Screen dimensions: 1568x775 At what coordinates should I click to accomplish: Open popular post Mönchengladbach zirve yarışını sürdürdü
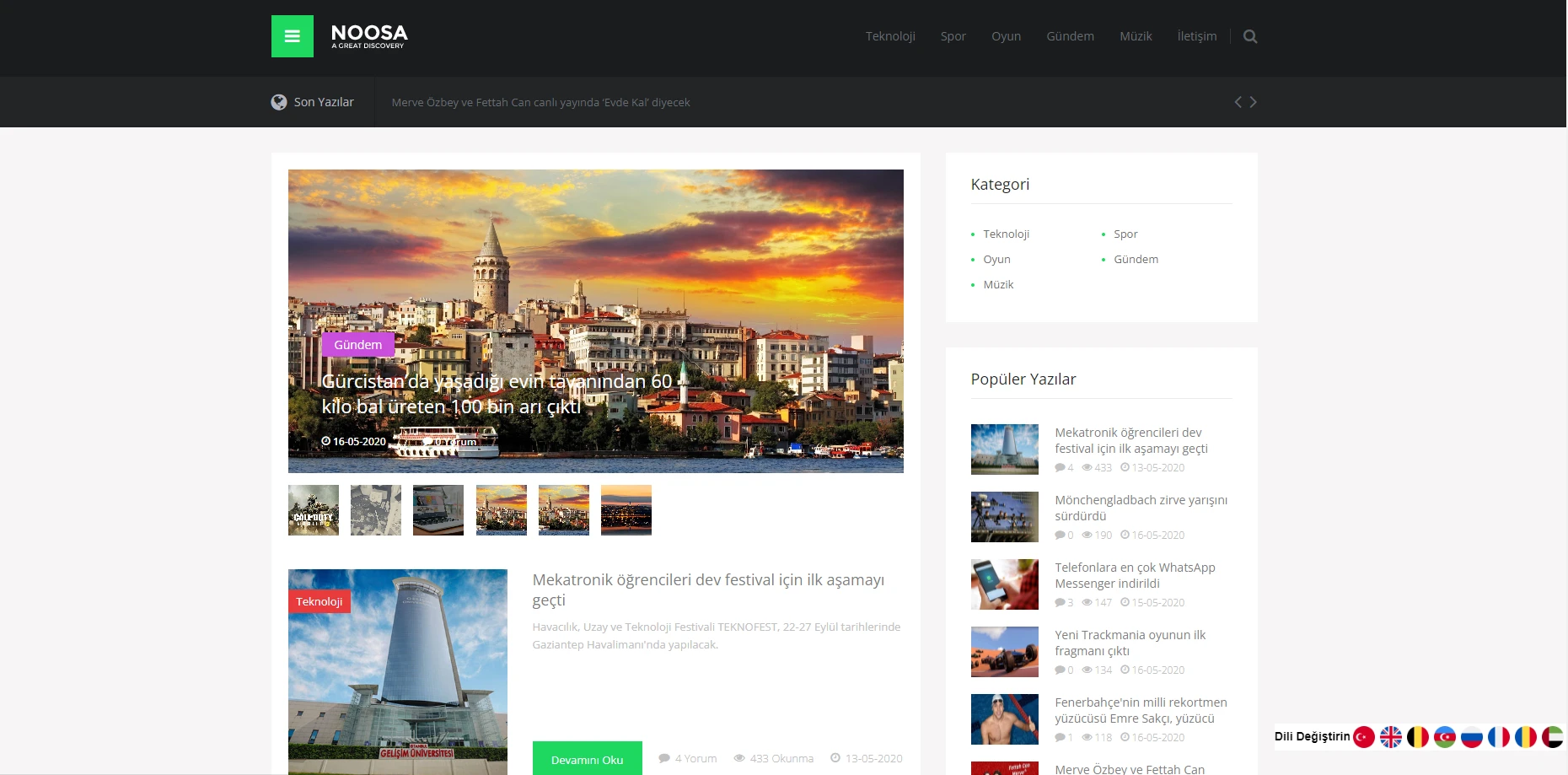(x=1141, y=508)
